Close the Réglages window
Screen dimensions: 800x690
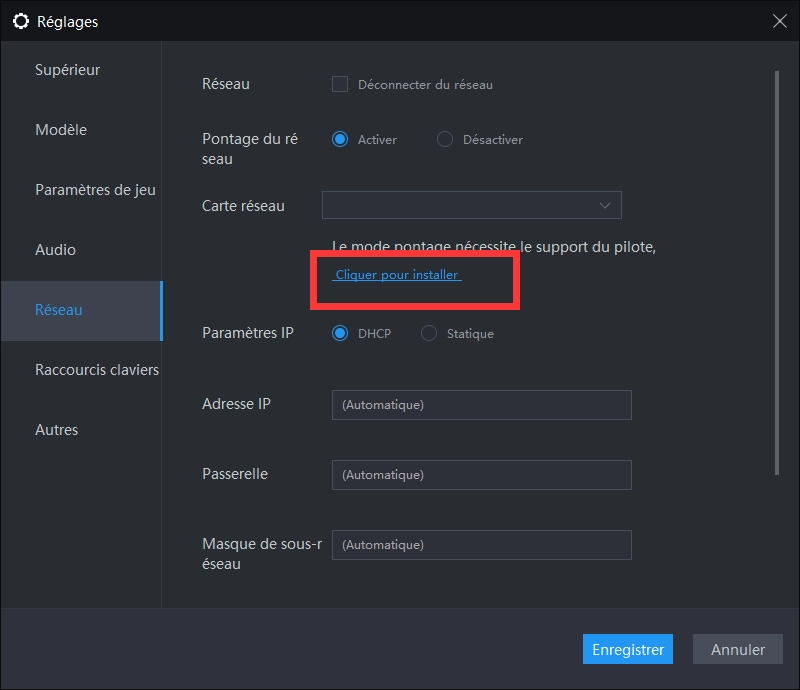780,21
